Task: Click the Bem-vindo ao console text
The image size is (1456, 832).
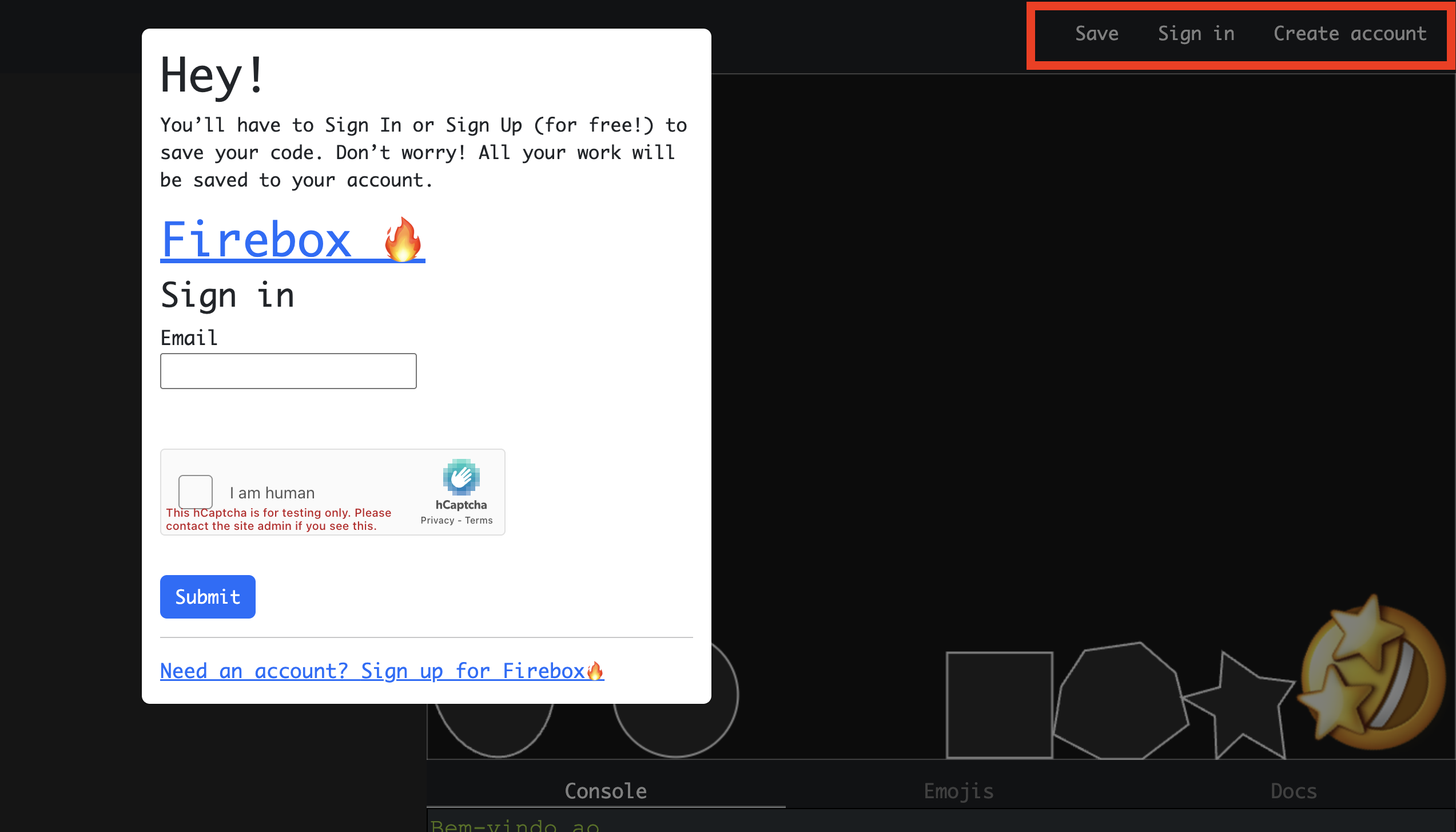Action: tap(515, 825)
